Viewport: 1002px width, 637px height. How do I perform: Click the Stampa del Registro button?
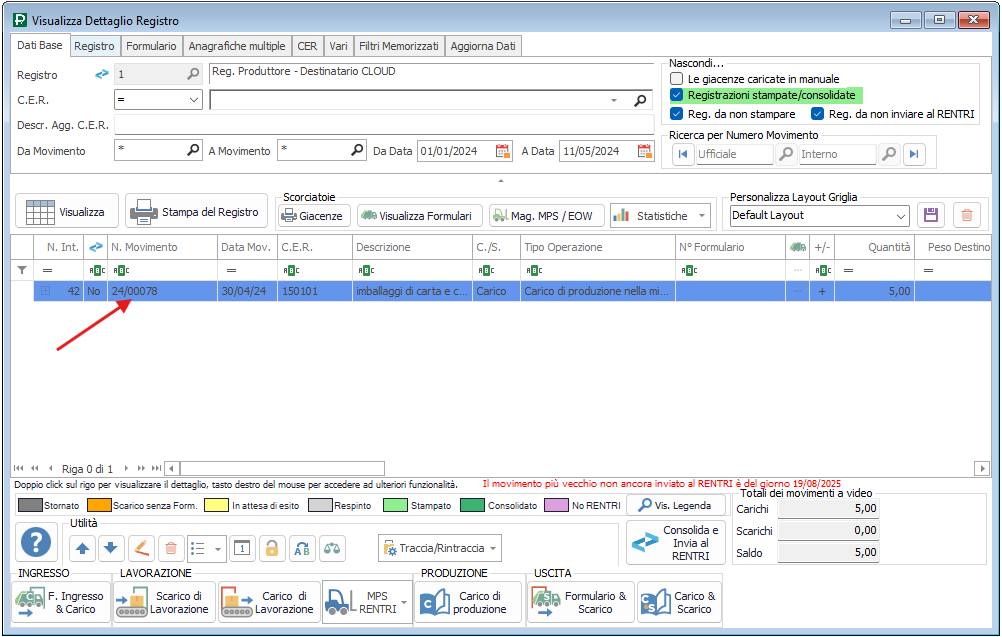pyautogui.click(x=197, y=212)
